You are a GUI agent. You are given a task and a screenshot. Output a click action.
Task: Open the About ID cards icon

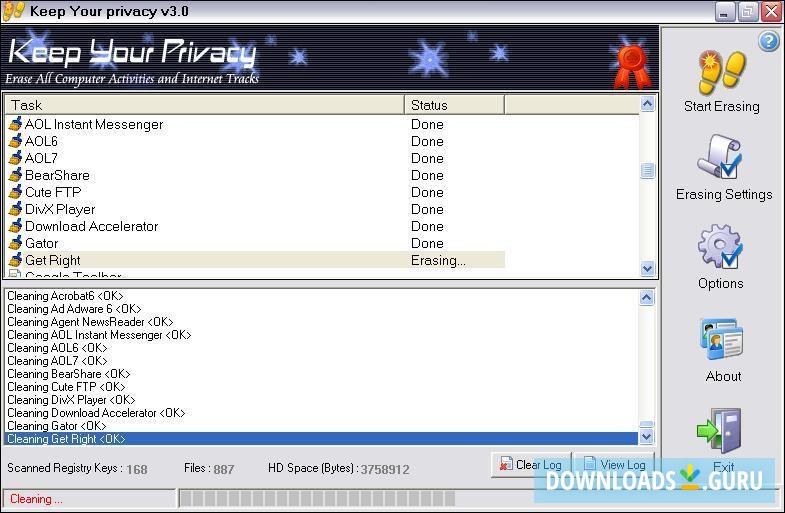721,339
